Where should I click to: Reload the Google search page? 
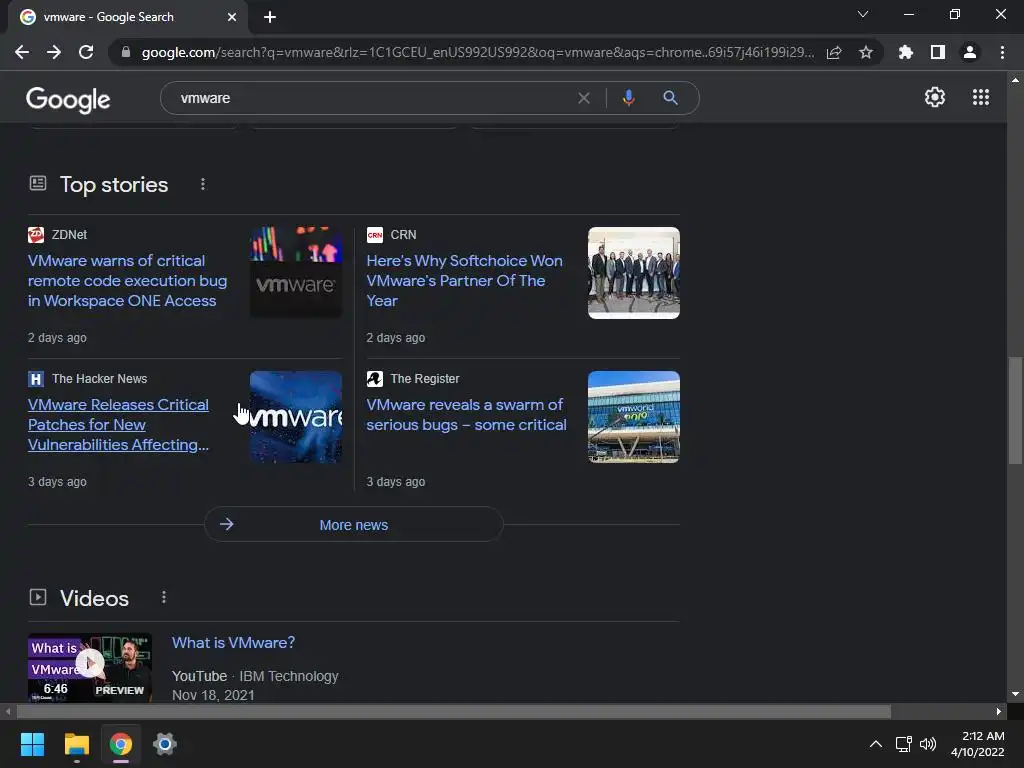[x=86, y=52]
